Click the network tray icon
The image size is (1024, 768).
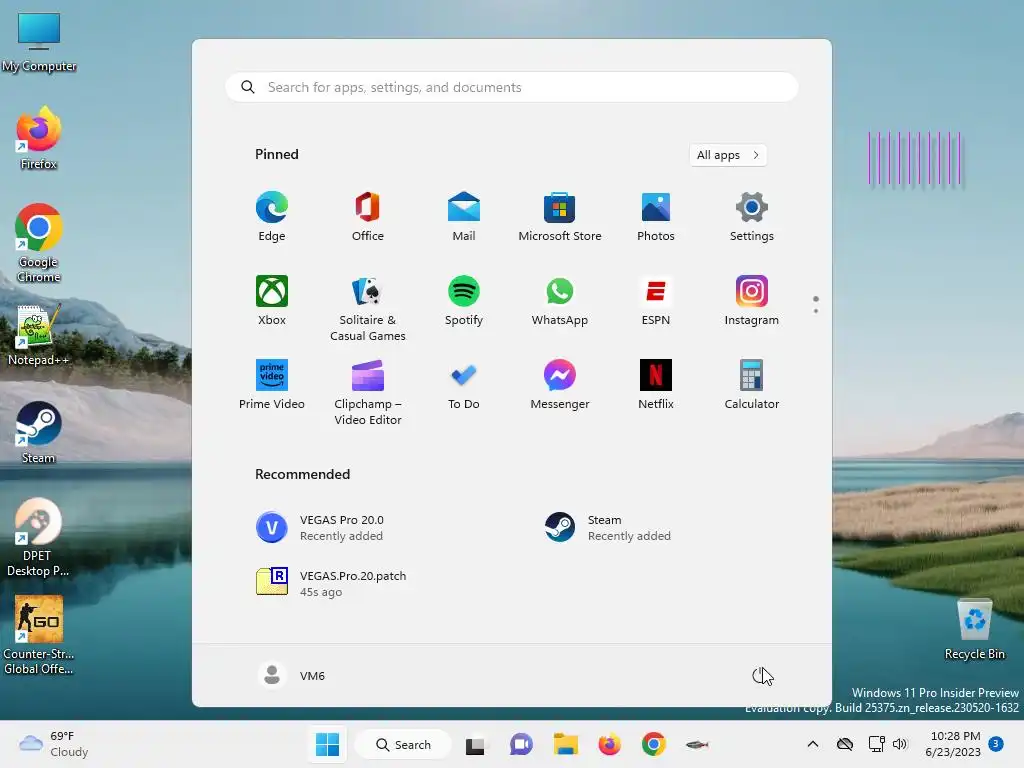[x=876, y=744]
